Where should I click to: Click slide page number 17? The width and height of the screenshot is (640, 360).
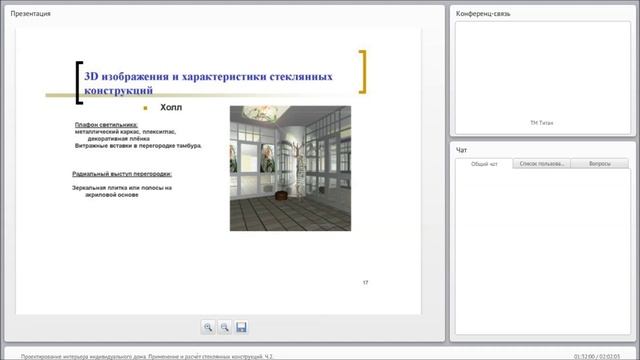tap(365, 282)
